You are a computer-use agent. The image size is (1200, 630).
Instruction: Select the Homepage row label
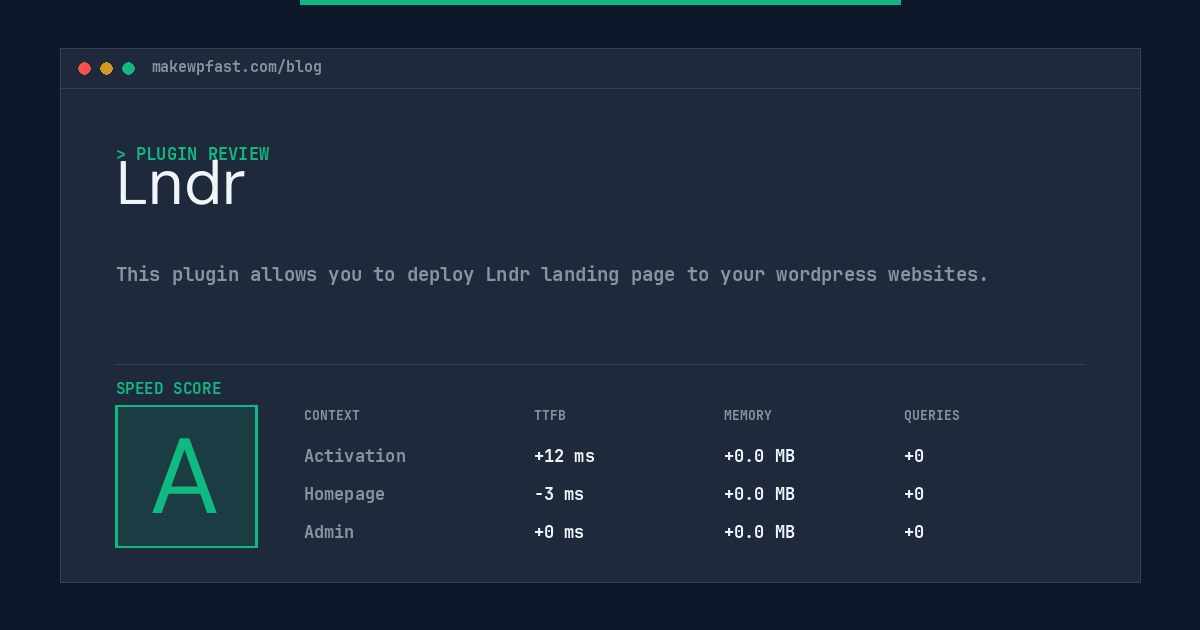pos(344,494)
